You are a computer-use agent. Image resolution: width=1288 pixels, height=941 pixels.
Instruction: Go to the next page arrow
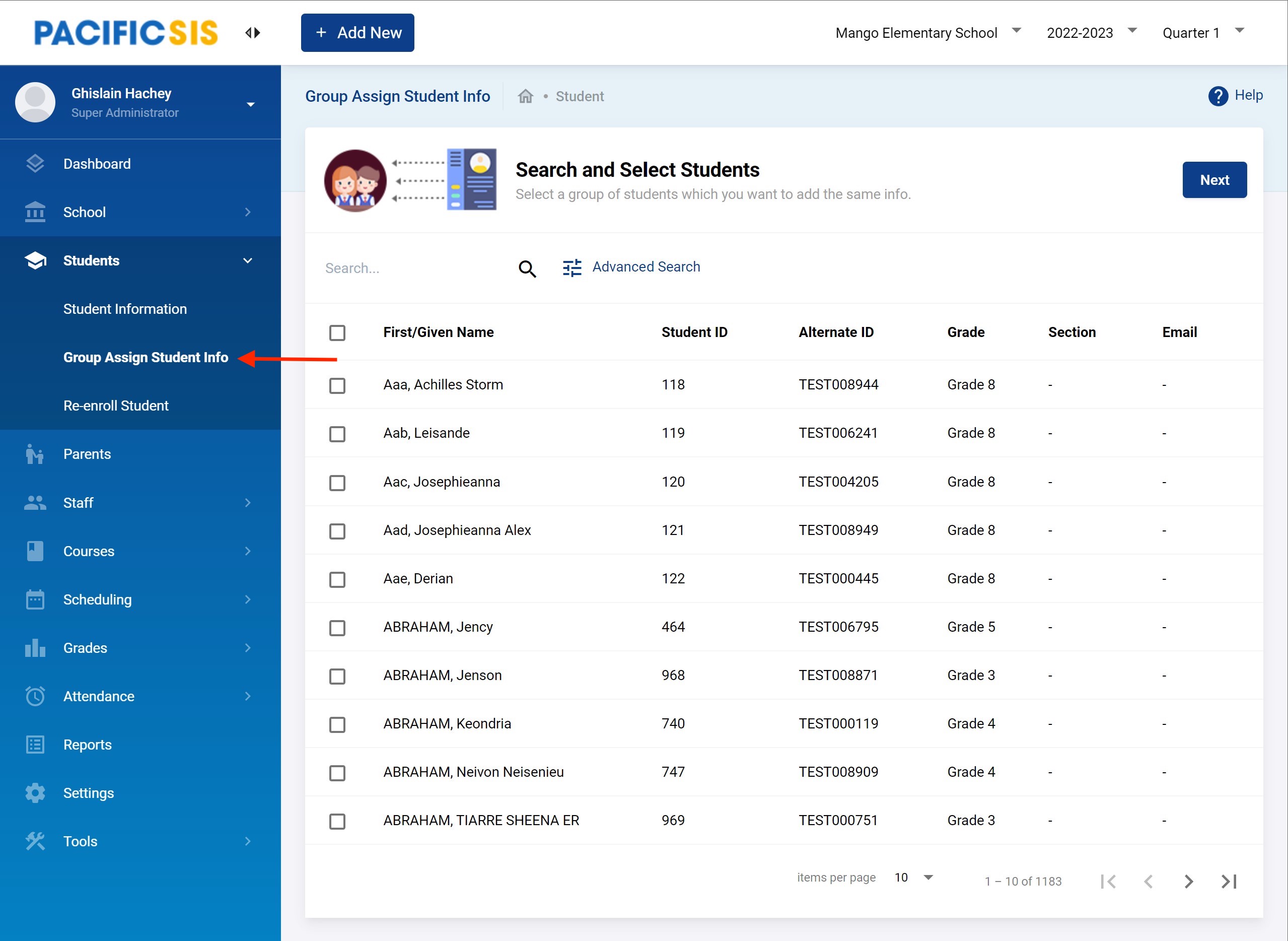[x=1188, y=881]
